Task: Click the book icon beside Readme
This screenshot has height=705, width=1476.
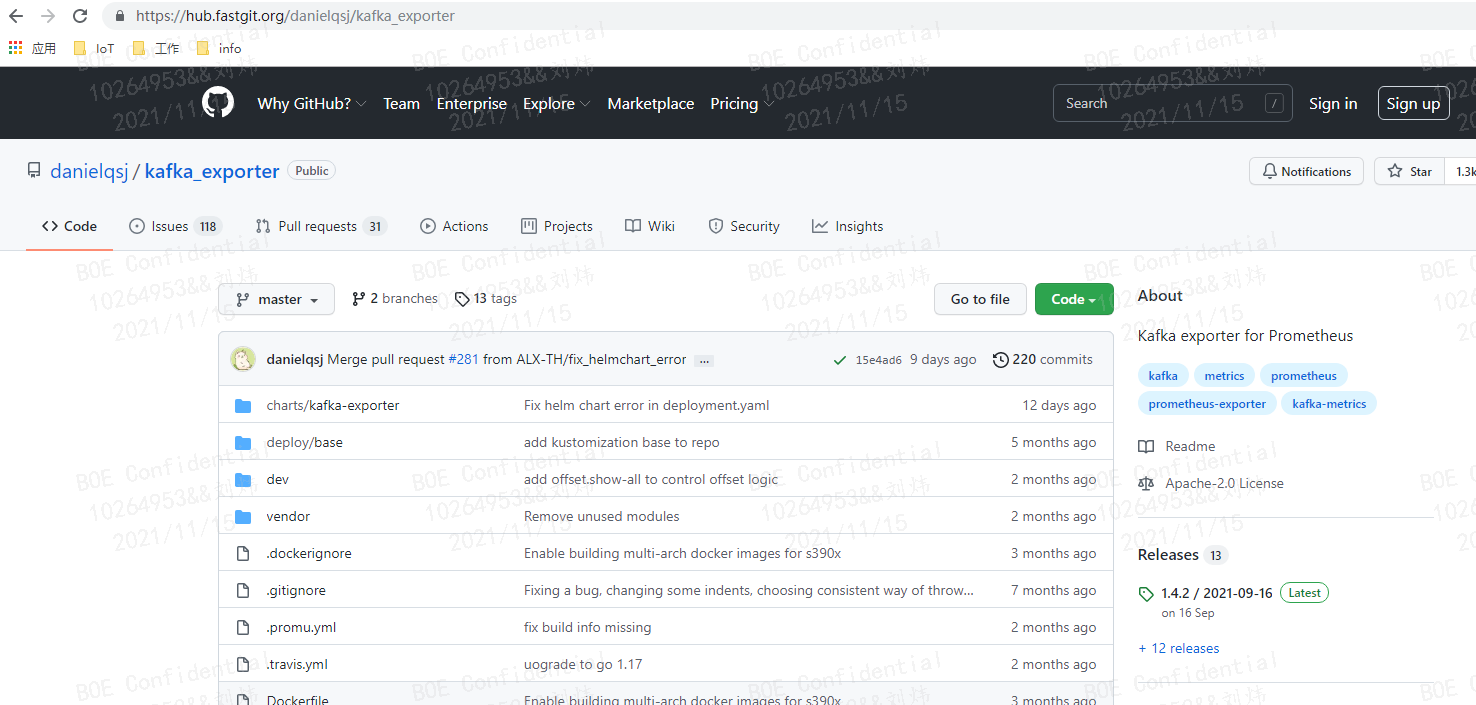Action: [x=1146, y=447]
